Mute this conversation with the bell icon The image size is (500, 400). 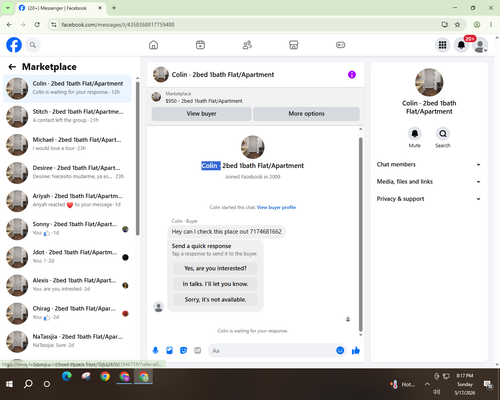click(x=415, y=134)
